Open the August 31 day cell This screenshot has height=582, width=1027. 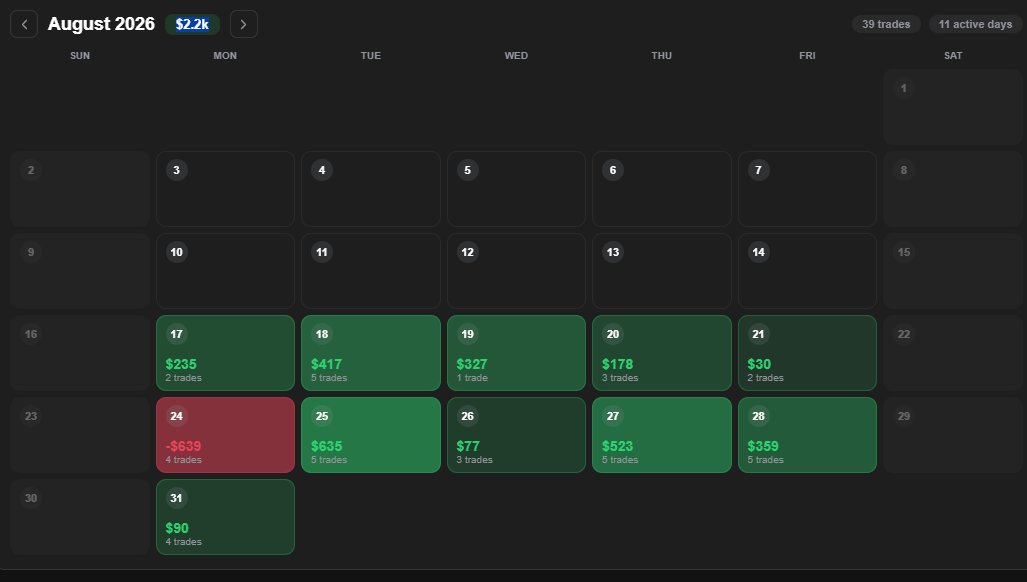click(225, 517)
